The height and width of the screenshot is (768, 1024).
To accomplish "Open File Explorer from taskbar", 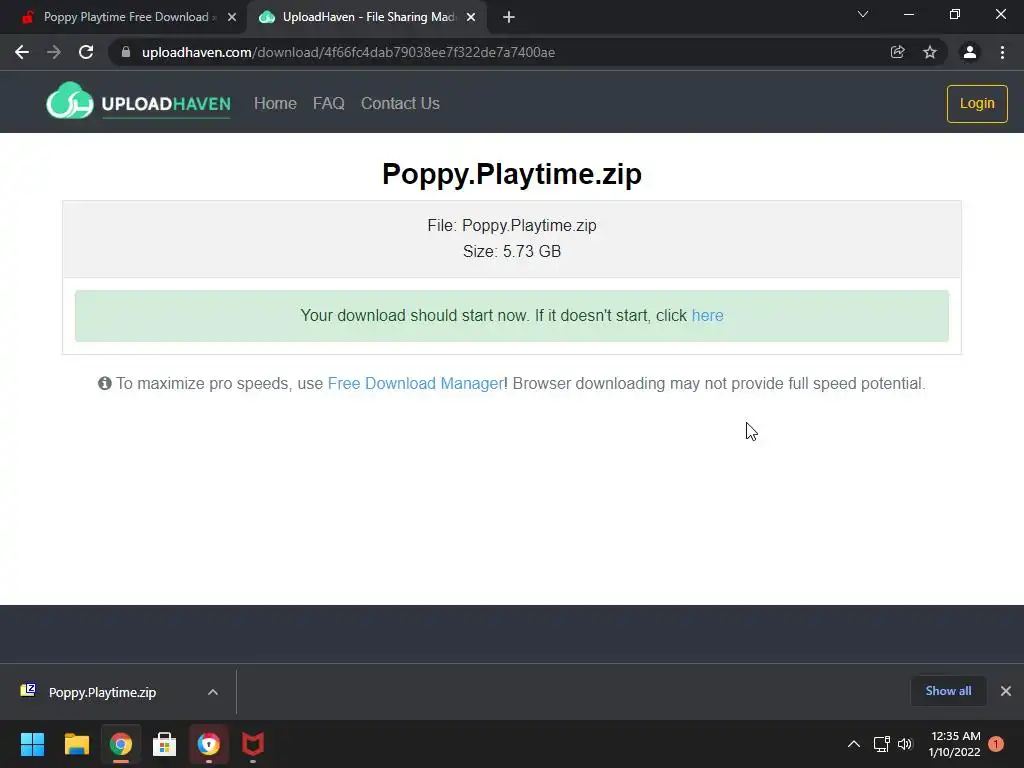I will pyautogui.click(x=76, y=744).
